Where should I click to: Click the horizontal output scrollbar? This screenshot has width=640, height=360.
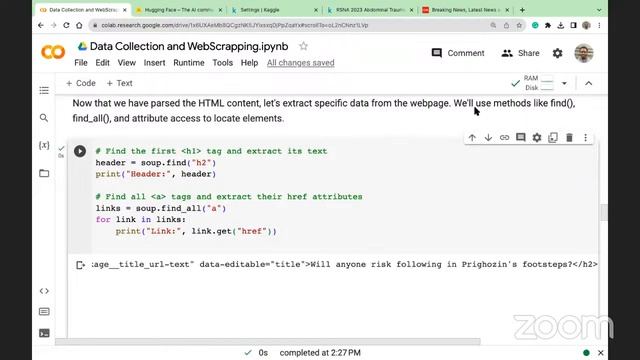tap(268, 341)
